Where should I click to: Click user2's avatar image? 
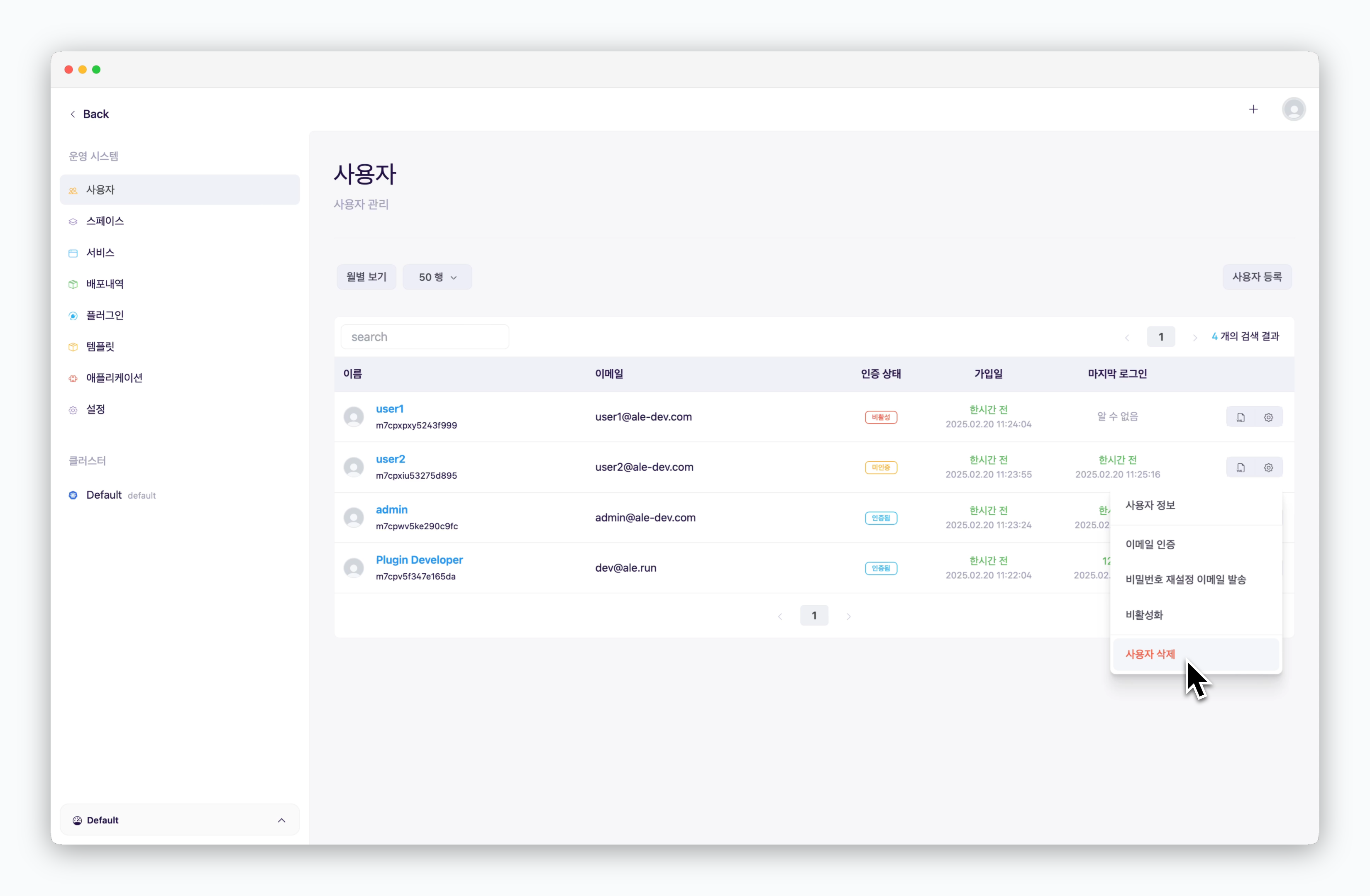click(x=354, y=467)
